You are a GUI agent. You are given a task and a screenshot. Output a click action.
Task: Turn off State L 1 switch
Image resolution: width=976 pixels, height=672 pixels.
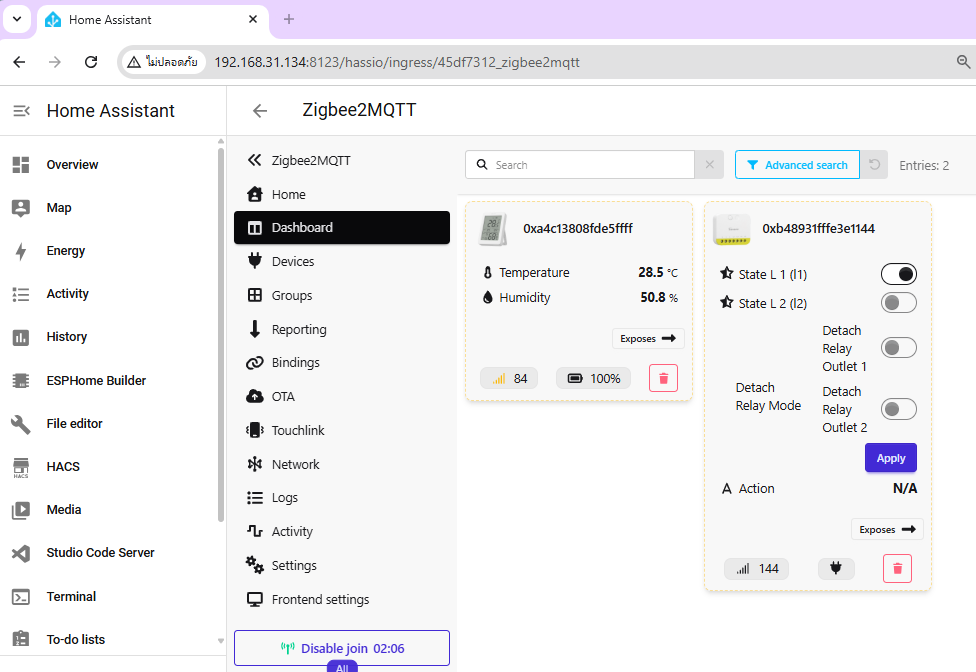pos(898,274)
